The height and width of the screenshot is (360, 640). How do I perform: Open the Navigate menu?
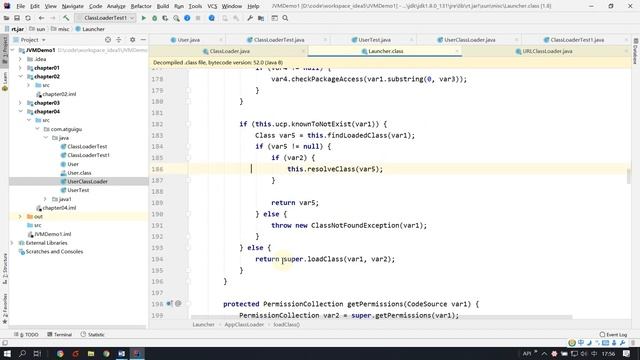pyautogui.click(x=73, y=6)
